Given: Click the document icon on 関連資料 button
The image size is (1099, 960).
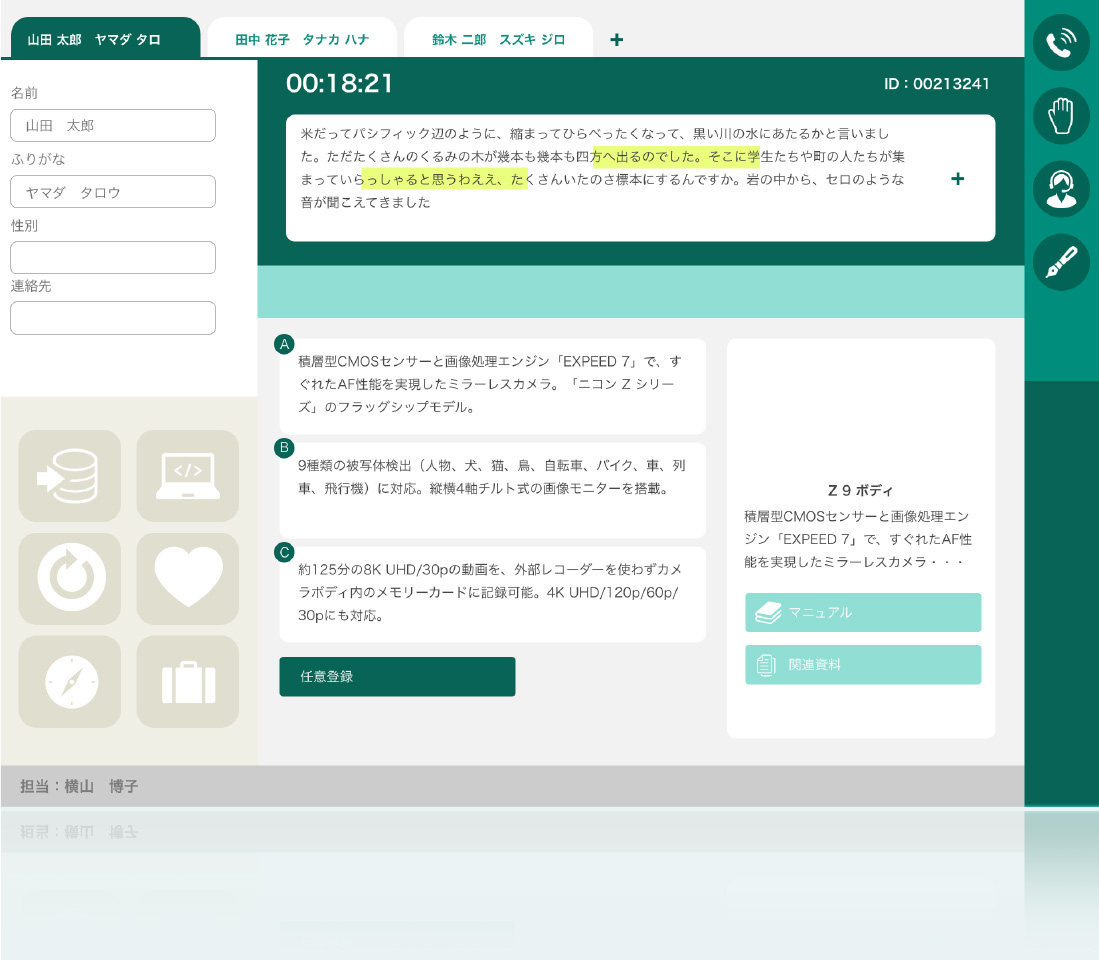Looking at the screenshot, I should click(766, 664).
